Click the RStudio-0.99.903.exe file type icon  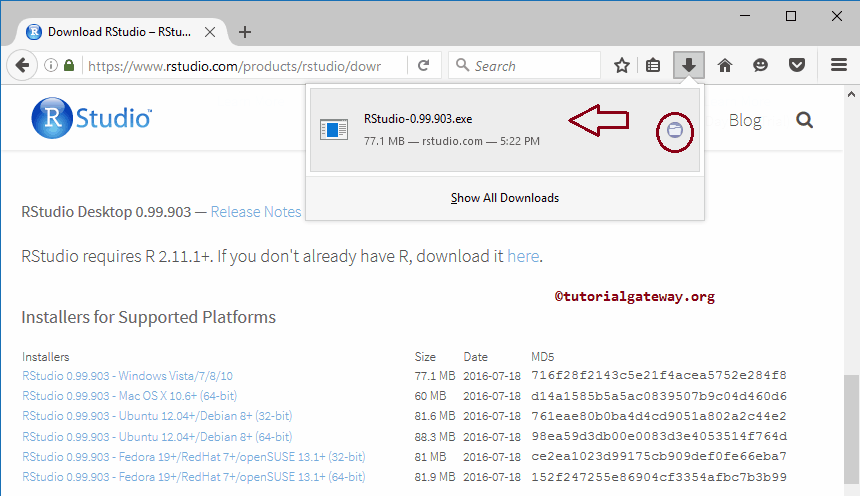[x=334, y=129]
